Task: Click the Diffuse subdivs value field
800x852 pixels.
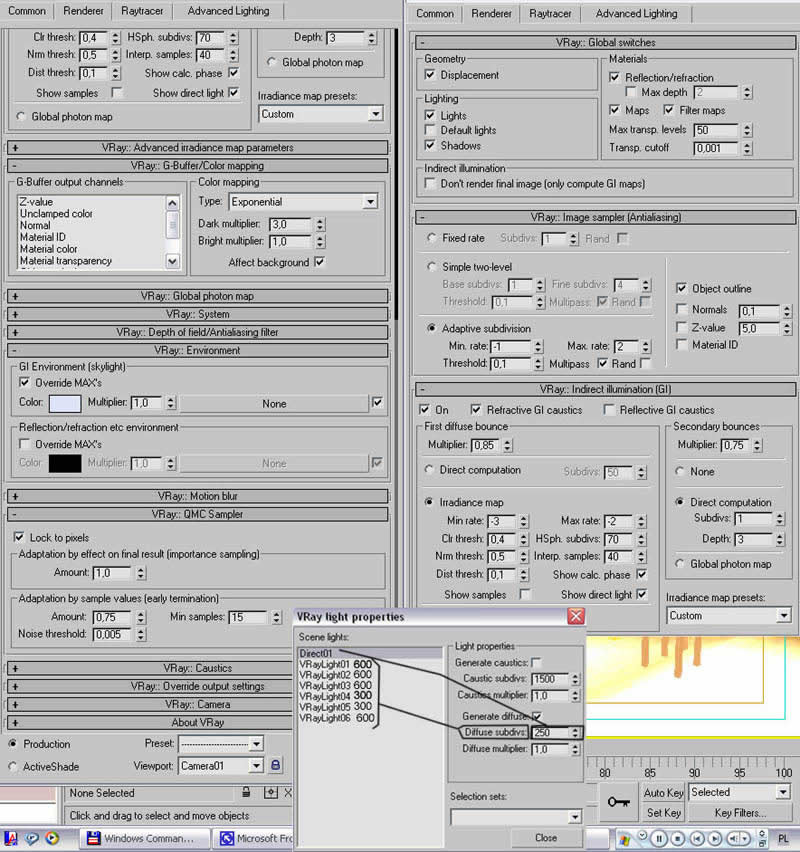Action: tap(550, 732)
